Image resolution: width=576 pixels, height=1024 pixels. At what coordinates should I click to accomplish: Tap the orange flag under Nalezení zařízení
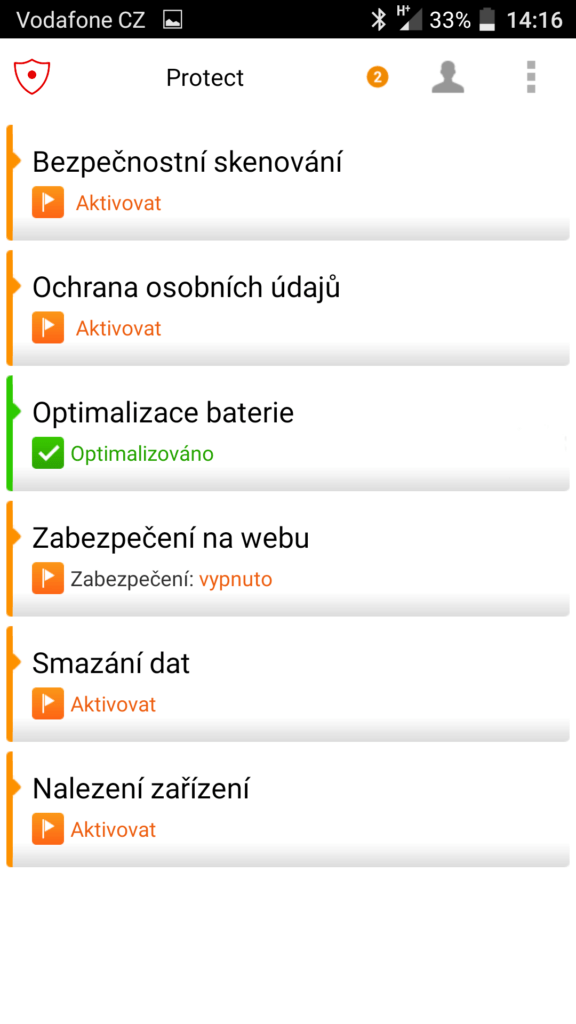(48, 829)
